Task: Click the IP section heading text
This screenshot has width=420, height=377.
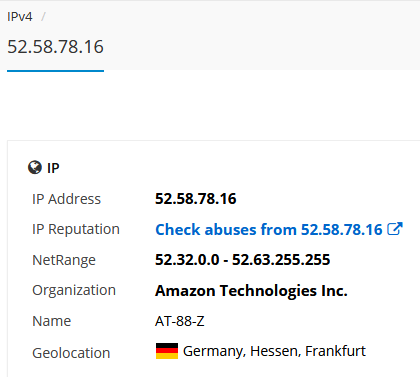Action: (53, 168)
